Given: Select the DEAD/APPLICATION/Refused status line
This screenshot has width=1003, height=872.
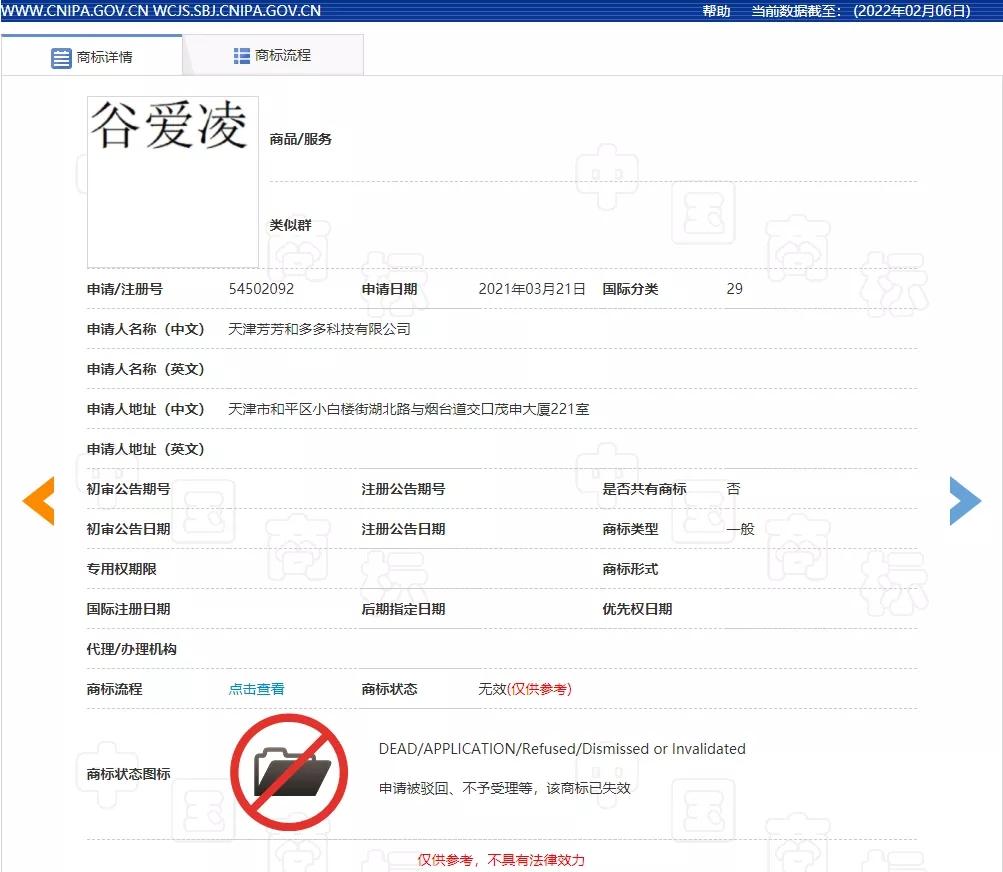Looking at the screenshot, I should point(562,749).
